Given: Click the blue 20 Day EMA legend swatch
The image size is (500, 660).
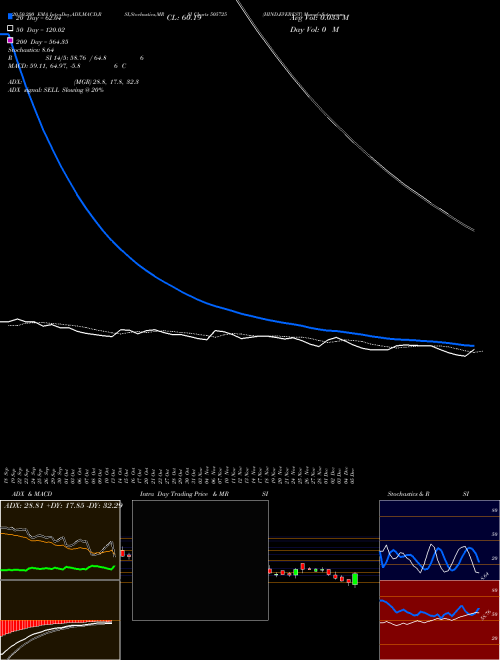Looking at the screenshot, I should tap(10, 16).
